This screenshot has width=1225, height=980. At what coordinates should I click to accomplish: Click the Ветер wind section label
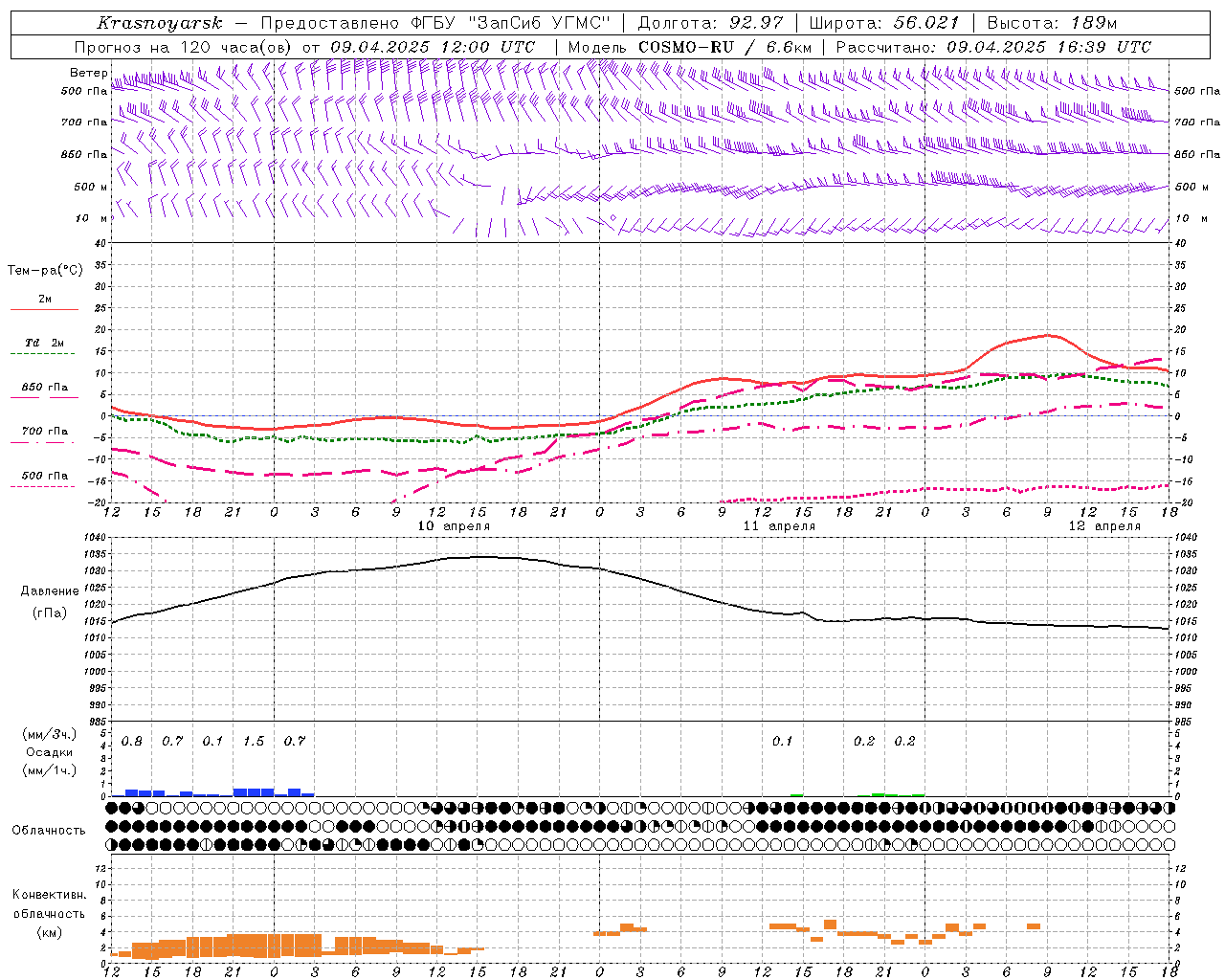point(89,73)
